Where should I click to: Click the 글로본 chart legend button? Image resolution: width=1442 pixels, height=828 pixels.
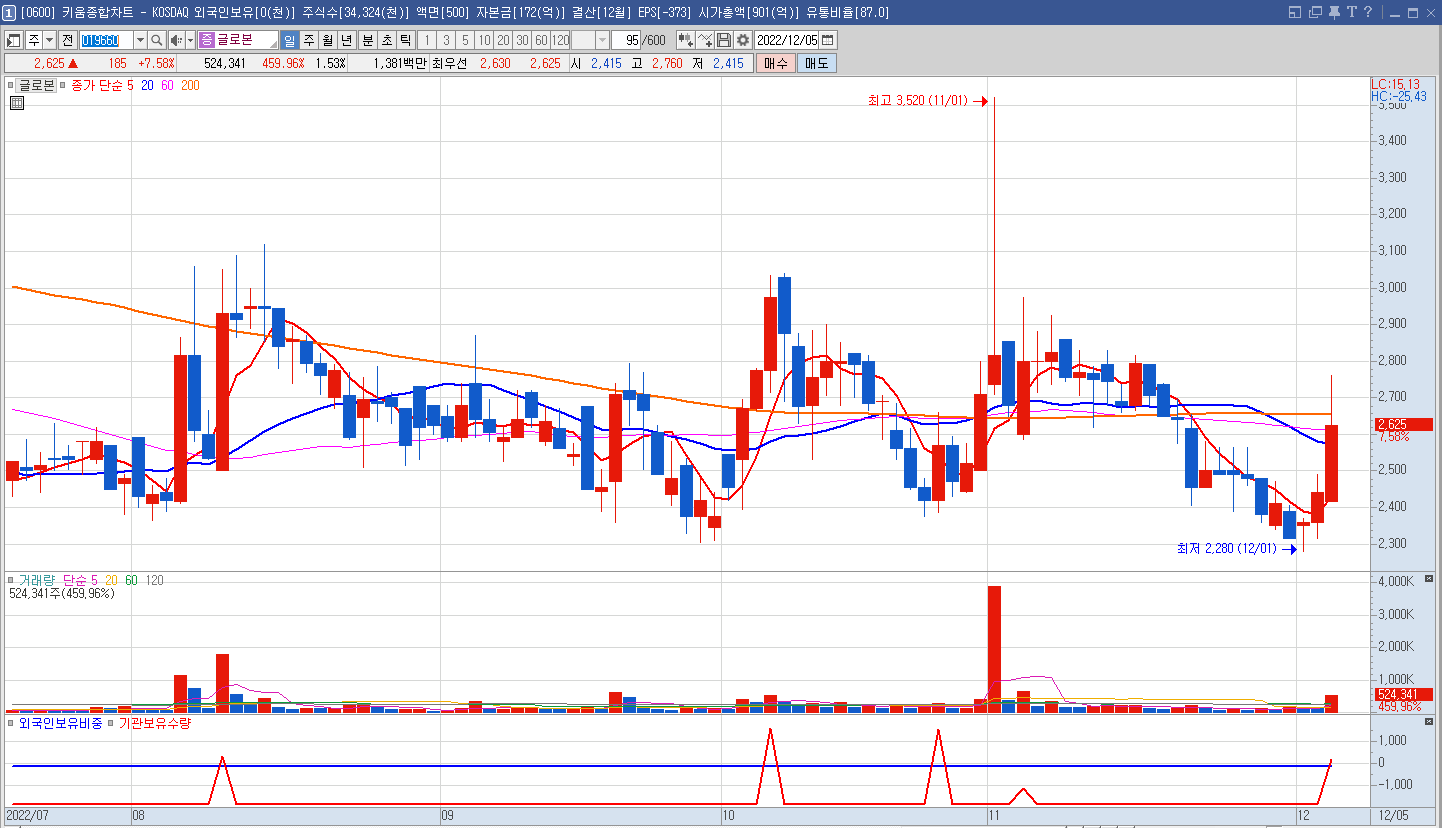(36, 85)
